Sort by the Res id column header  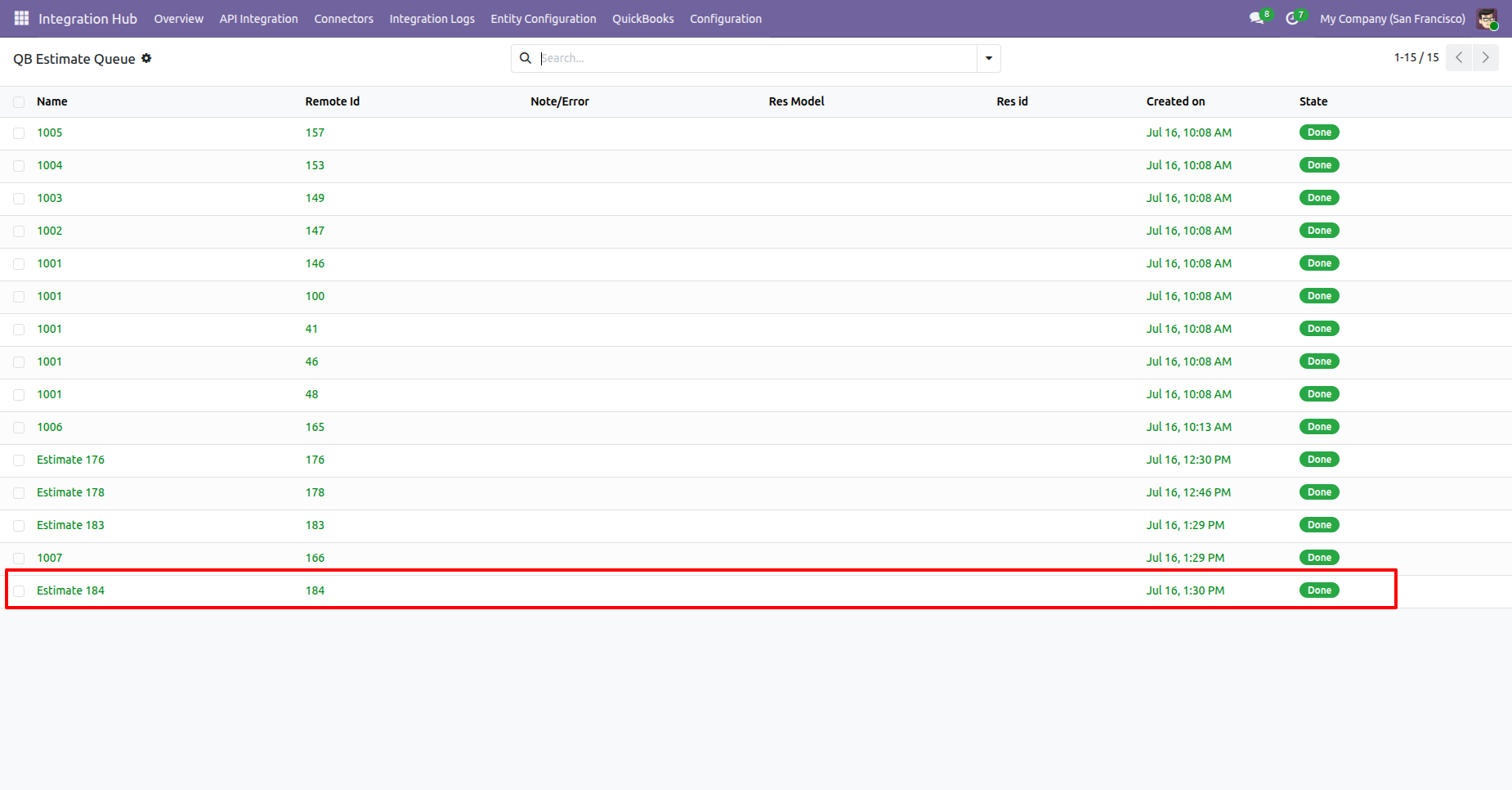pos(1012,101)
